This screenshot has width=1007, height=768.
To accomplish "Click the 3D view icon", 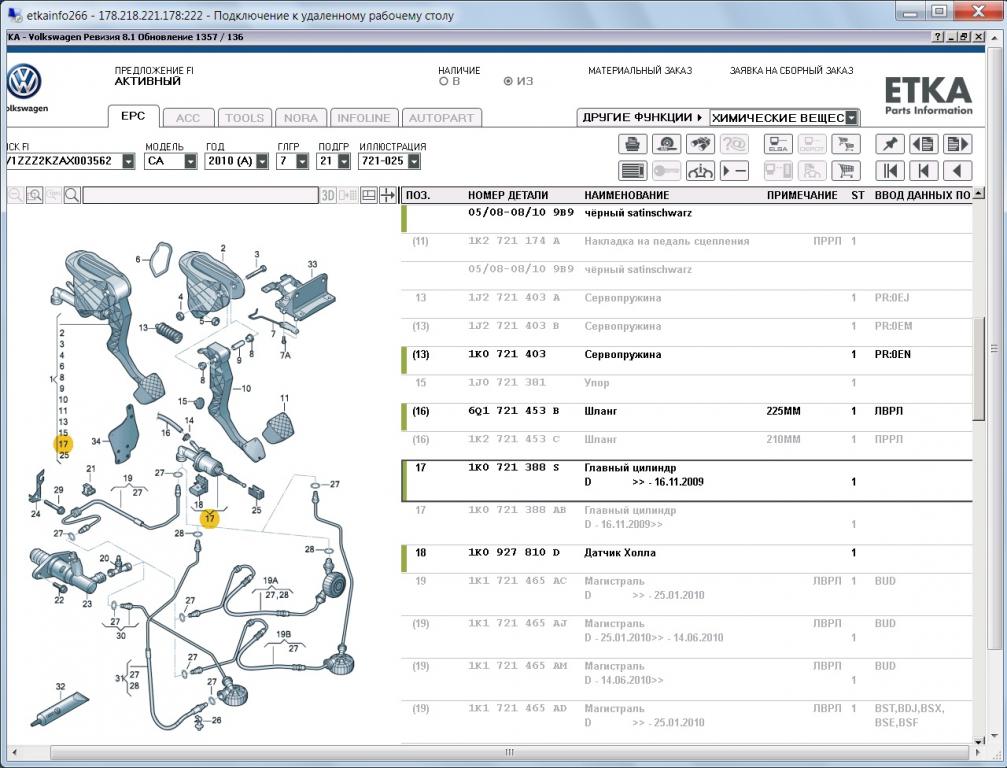I will pos(328,195).
